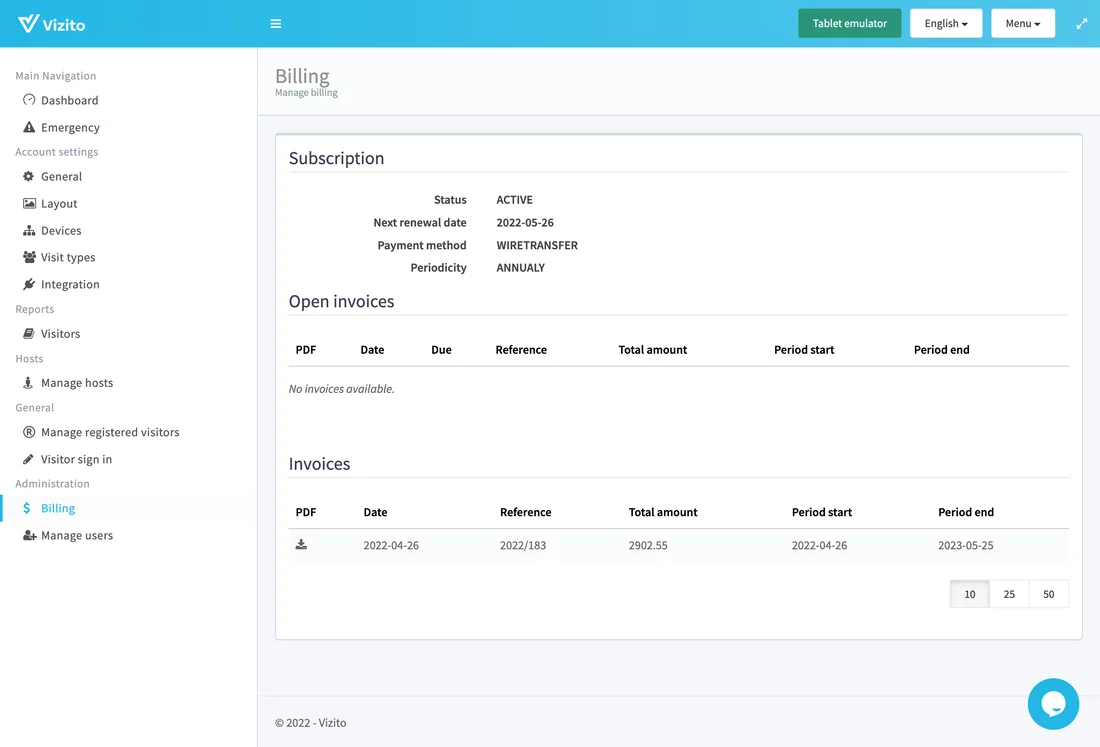The width and height of the screenshot is (1100, 747).
Task: Toggle fullscreen with the expand arrows
Action: 1081,23
